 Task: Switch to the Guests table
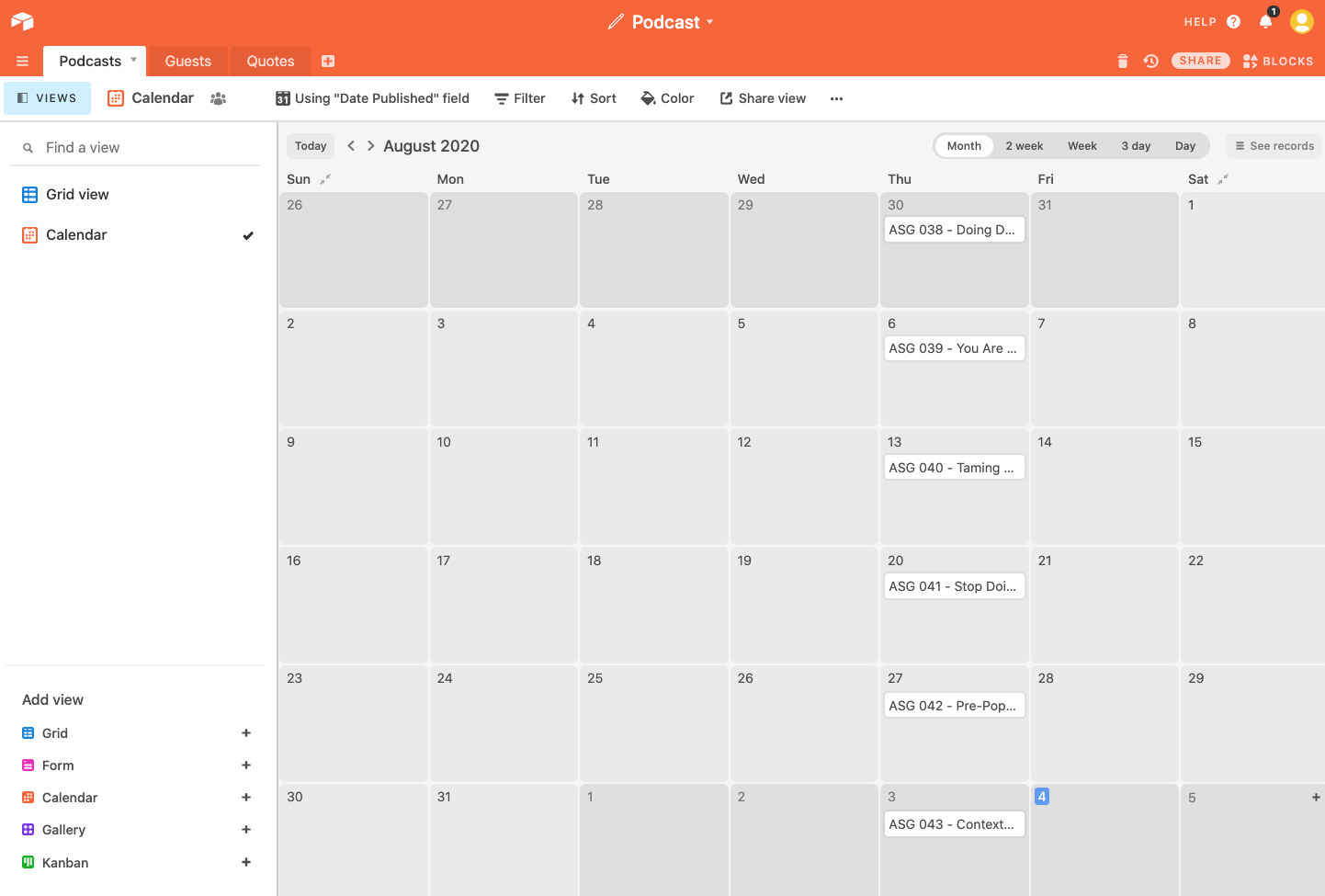tap(187, 61)
